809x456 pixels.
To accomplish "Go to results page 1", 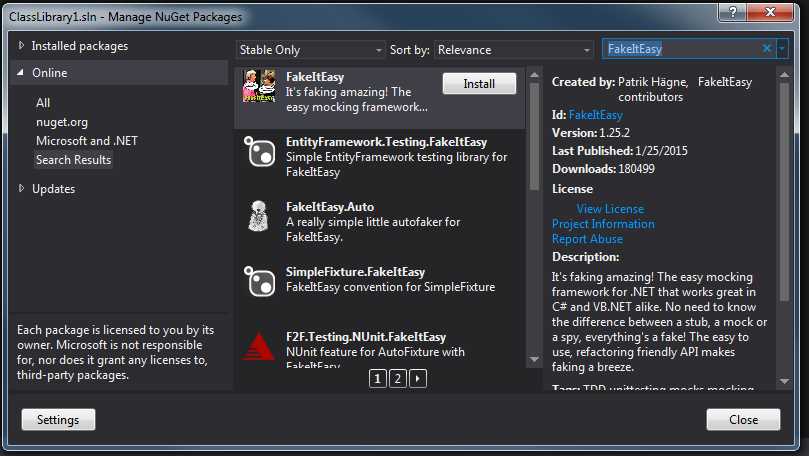I will click(378, 379).
